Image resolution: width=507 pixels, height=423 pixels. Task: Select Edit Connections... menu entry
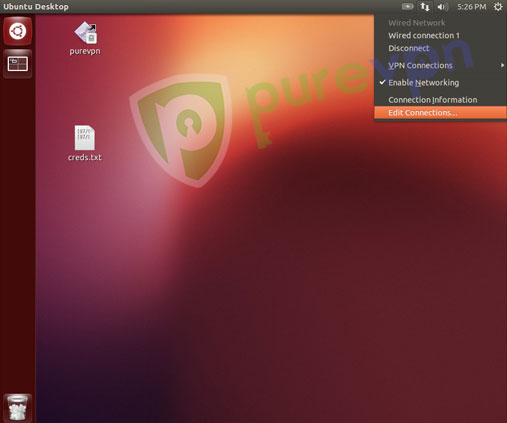tap(440, 113)
